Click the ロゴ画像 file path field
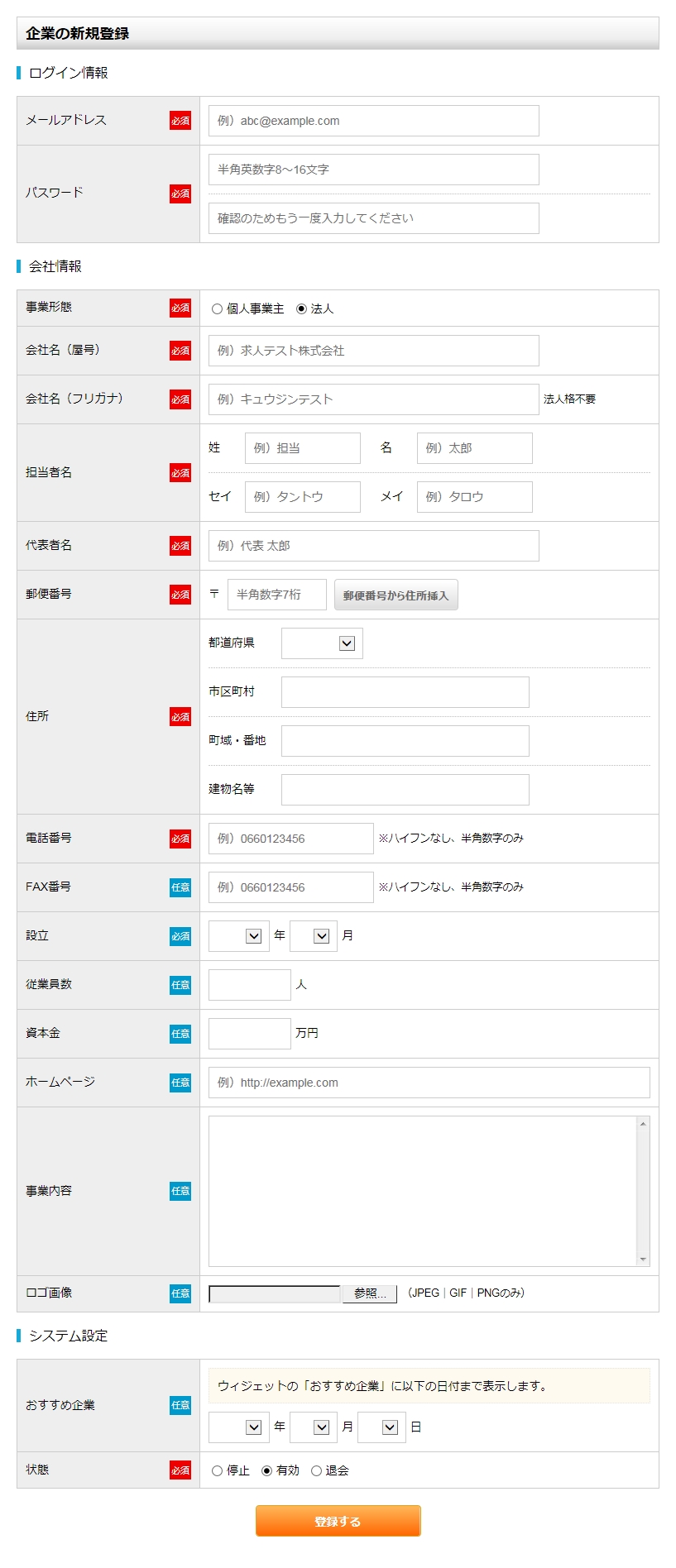Viewport: 676px width, 1568px height. click(275, 1293)
